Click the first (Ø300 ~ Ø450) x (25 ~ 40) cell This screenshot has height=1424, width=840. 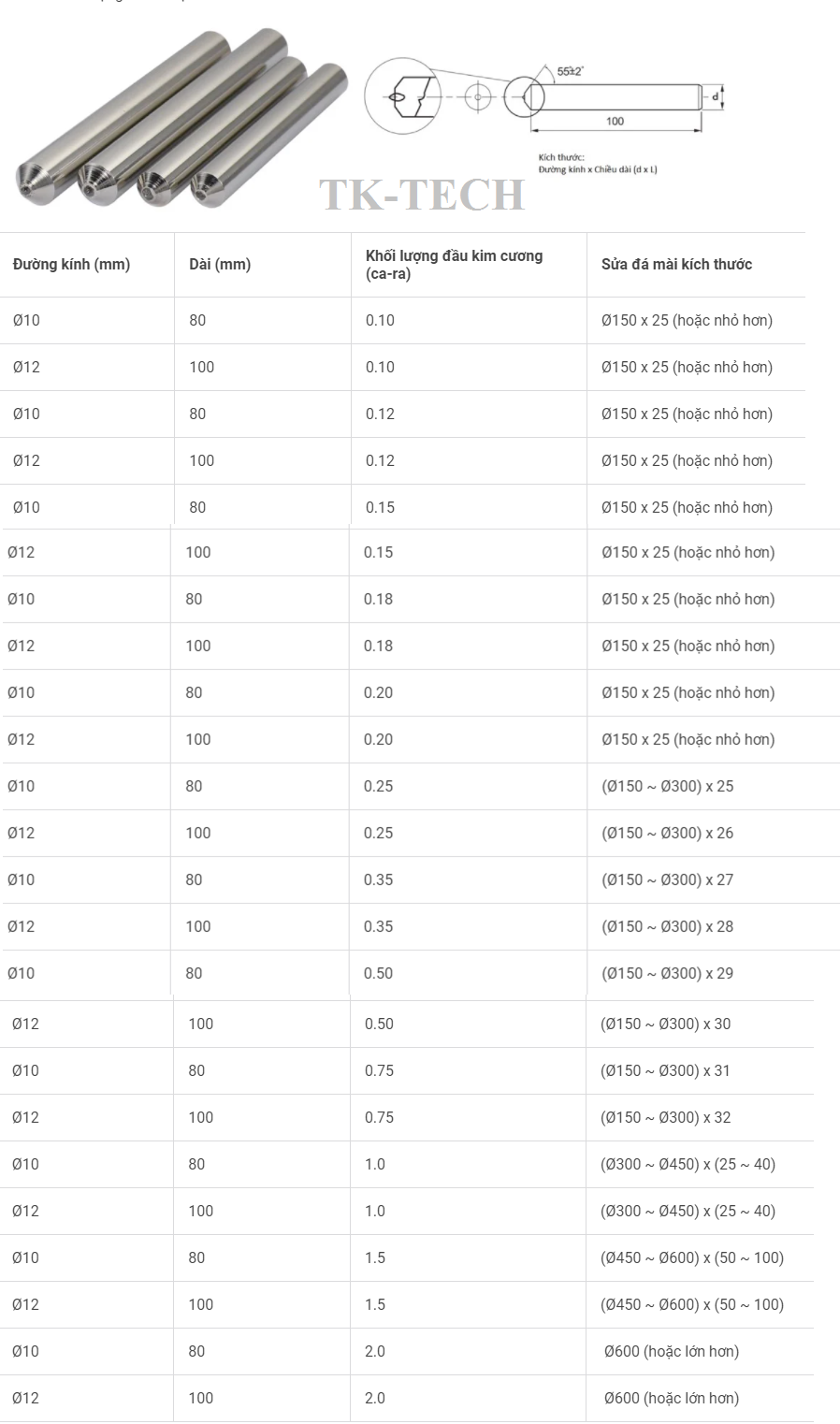pos(688,1164)
